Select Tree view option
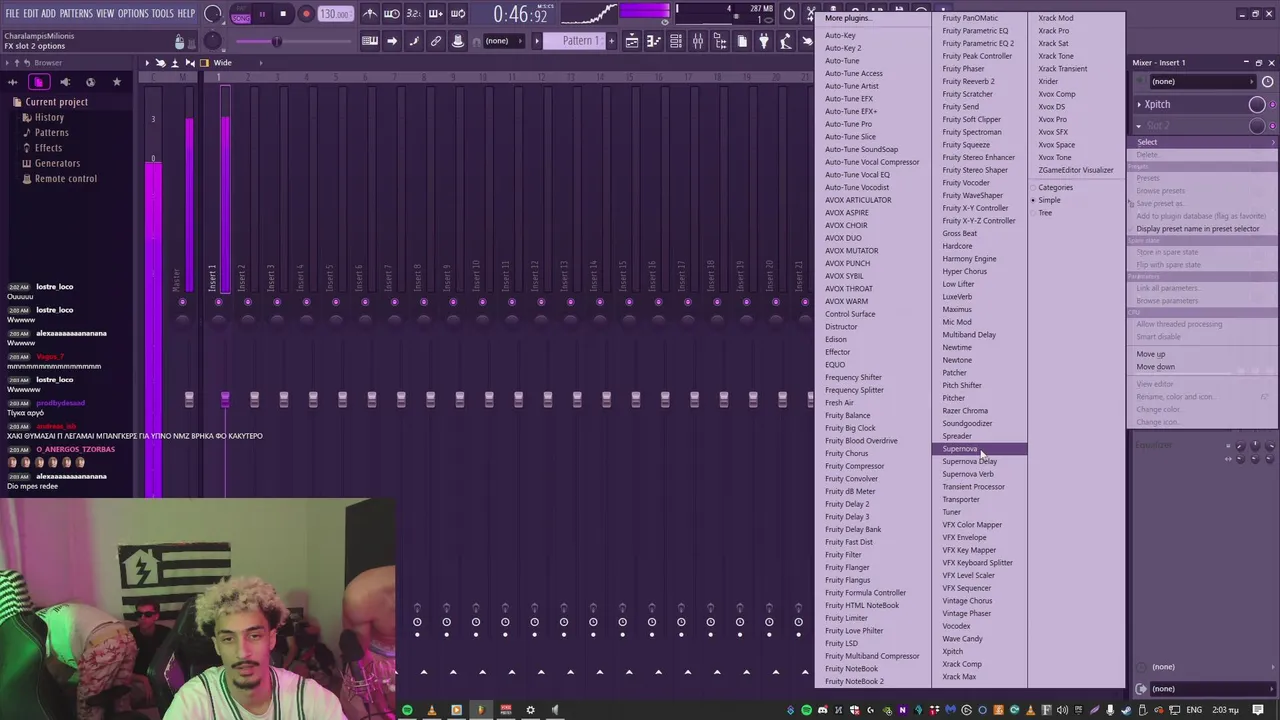 [x=1045, y=213]
